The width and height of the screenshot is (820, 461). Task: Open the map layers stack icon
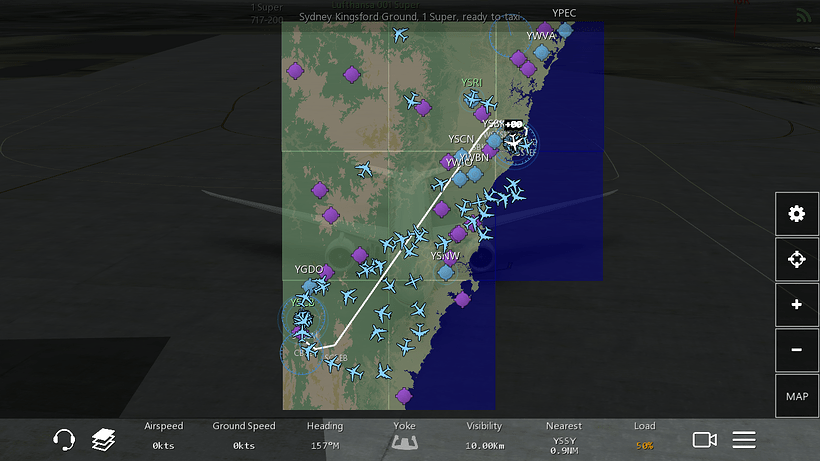(104, 440)
